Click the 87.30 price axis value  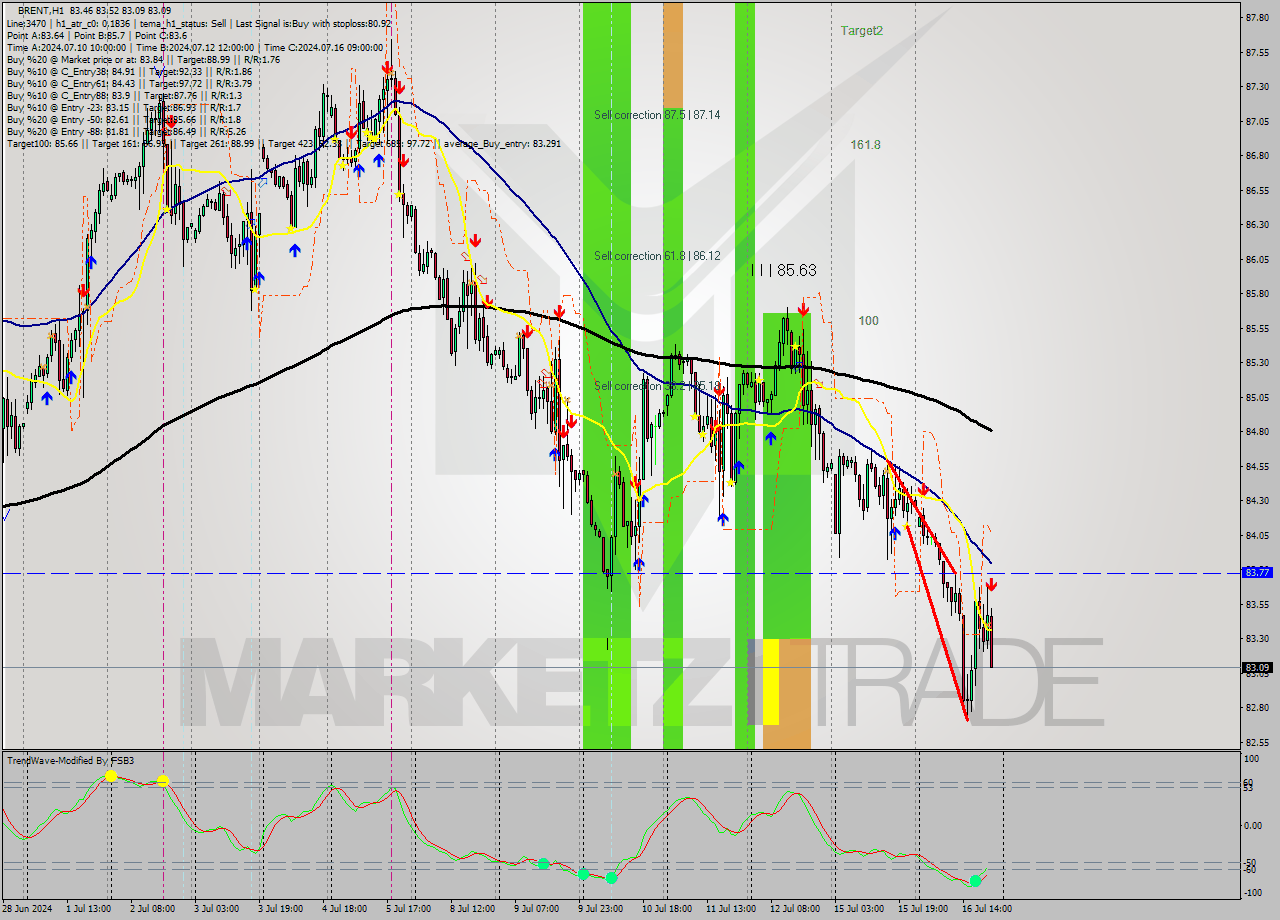pos(1257,87)
